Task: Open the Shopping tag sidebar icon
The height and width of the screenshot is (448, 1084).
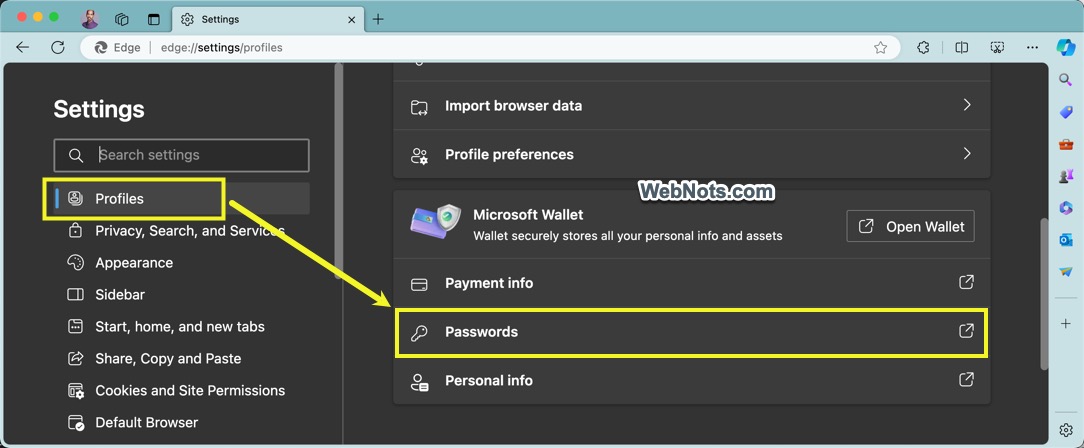Action: 1066,112
